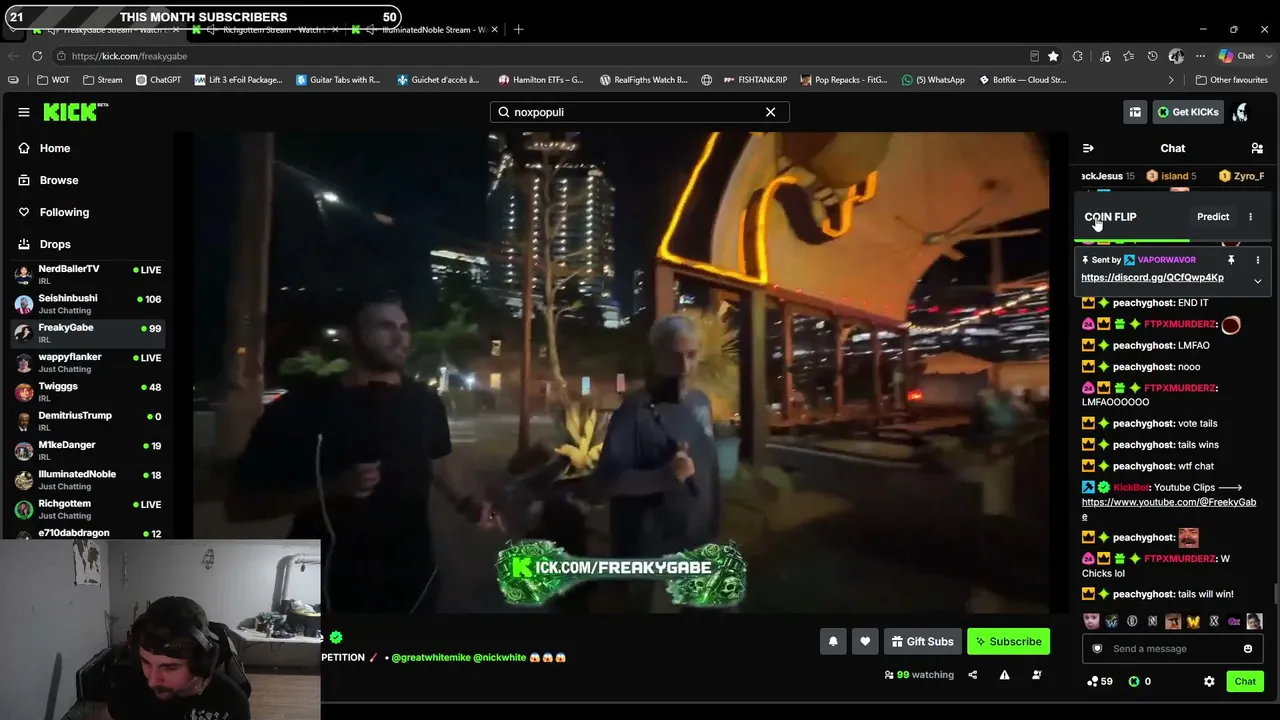Open the Other favourites folder
Viewport: 1280px width, 720px height.
[x=1231, y=80]
